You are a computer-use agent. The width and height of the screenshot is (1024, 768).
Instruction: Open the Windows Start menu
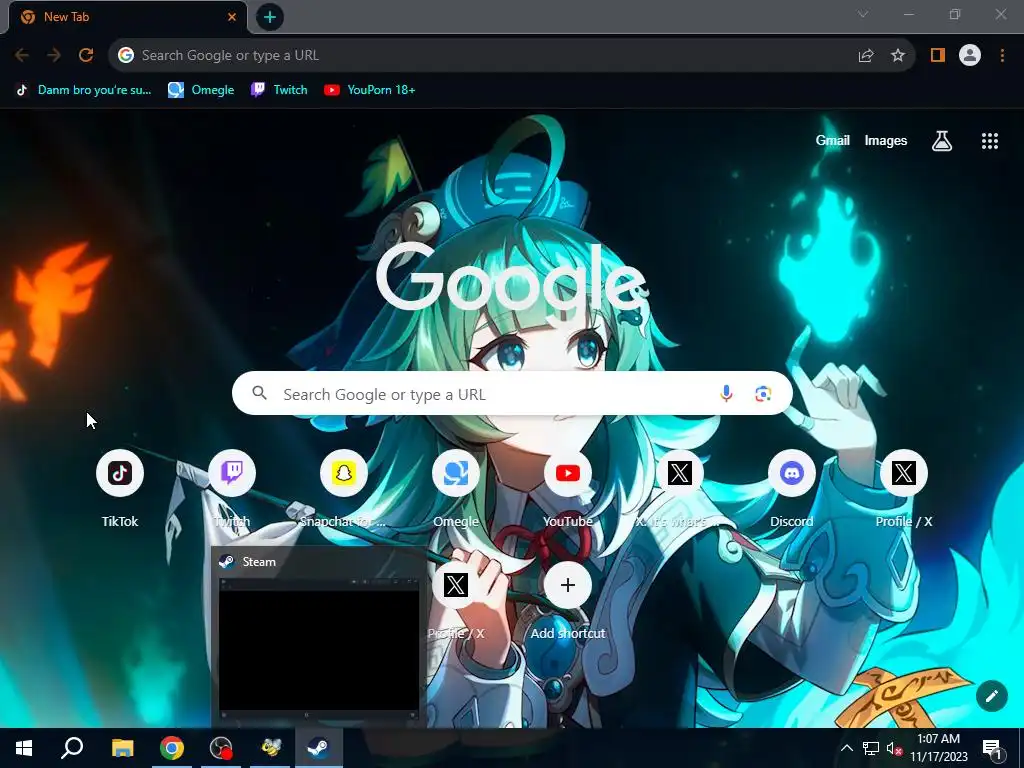point(24,748)
